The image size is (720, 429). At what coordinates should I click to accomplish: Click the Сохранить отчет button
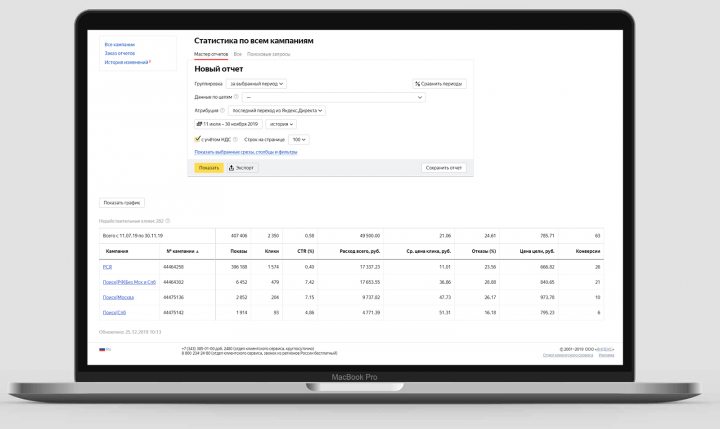[x=444, y=168]
